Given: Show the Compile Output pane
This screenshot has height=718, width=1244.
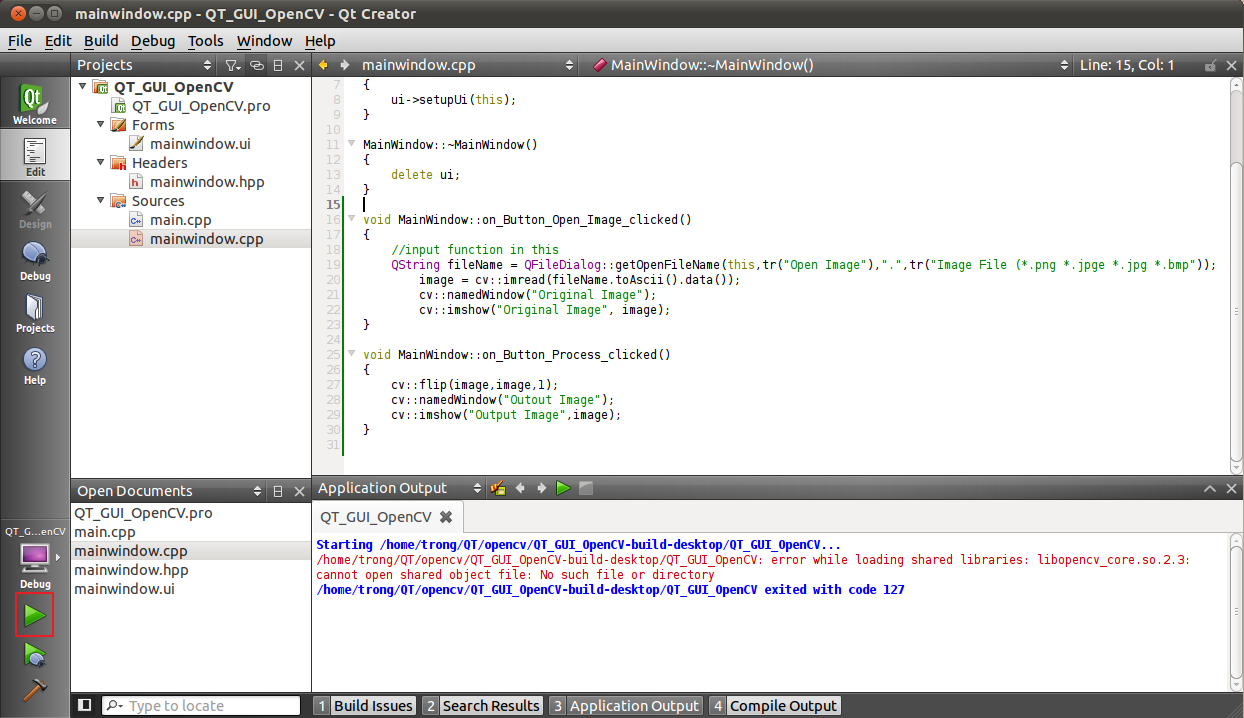Looking at the screenshot, I should (x=775, y=706).
